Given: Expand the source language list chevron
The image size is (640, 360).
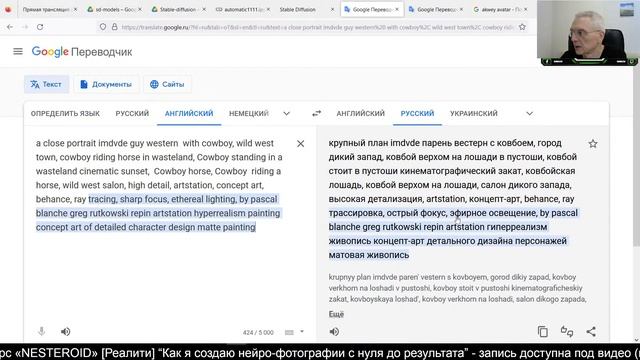Looking at the screenshot, I should pyautogui.click(x=287, y=113).
